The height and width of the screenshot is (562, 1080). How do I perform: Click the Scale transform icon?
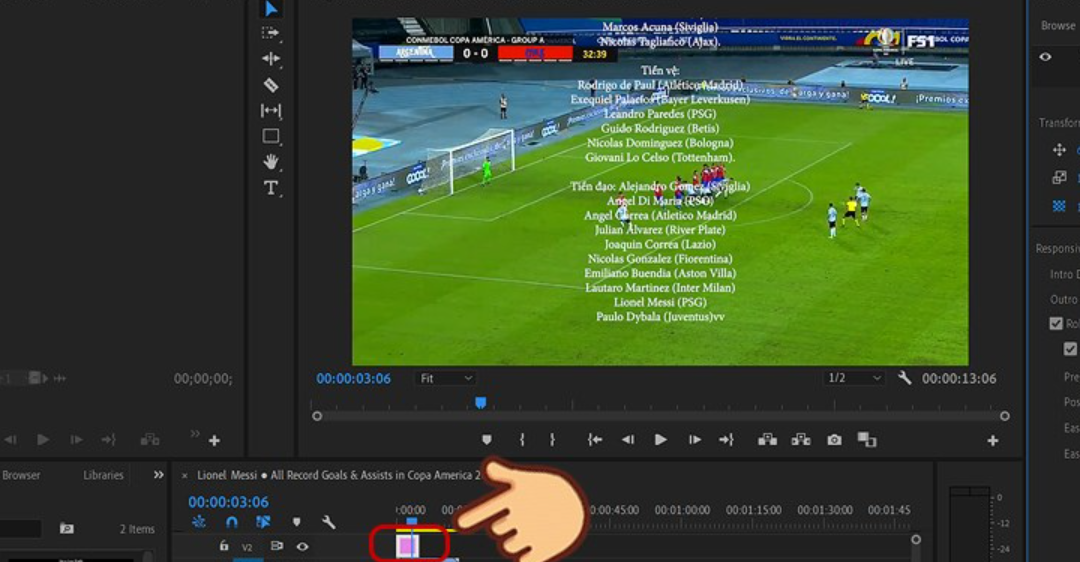1059,178
